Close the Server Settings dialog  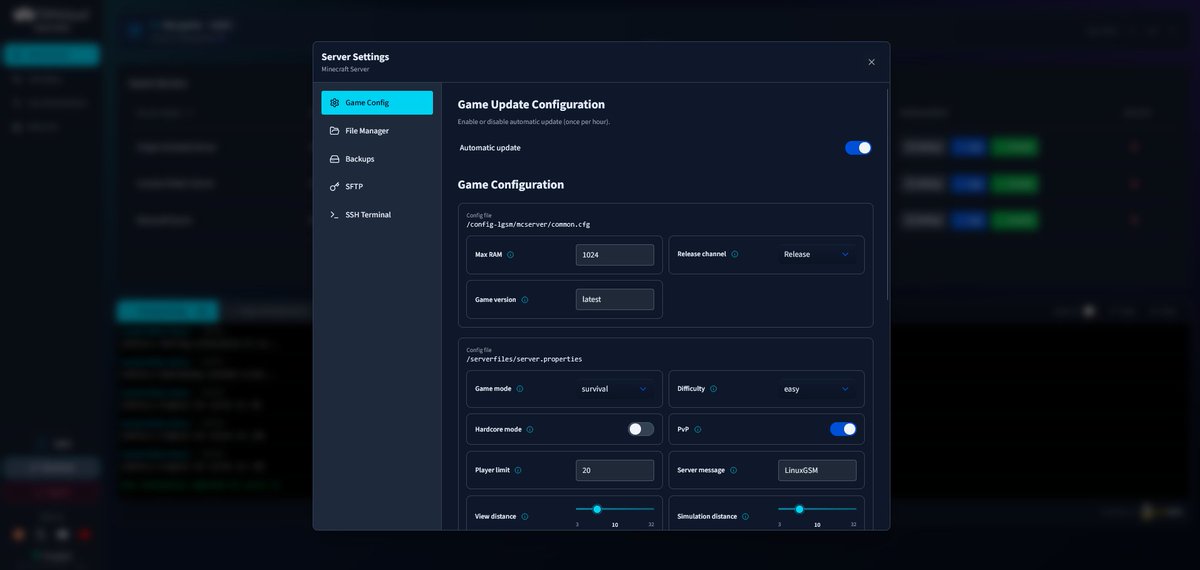pyautogui.click(x=871, y=62)
